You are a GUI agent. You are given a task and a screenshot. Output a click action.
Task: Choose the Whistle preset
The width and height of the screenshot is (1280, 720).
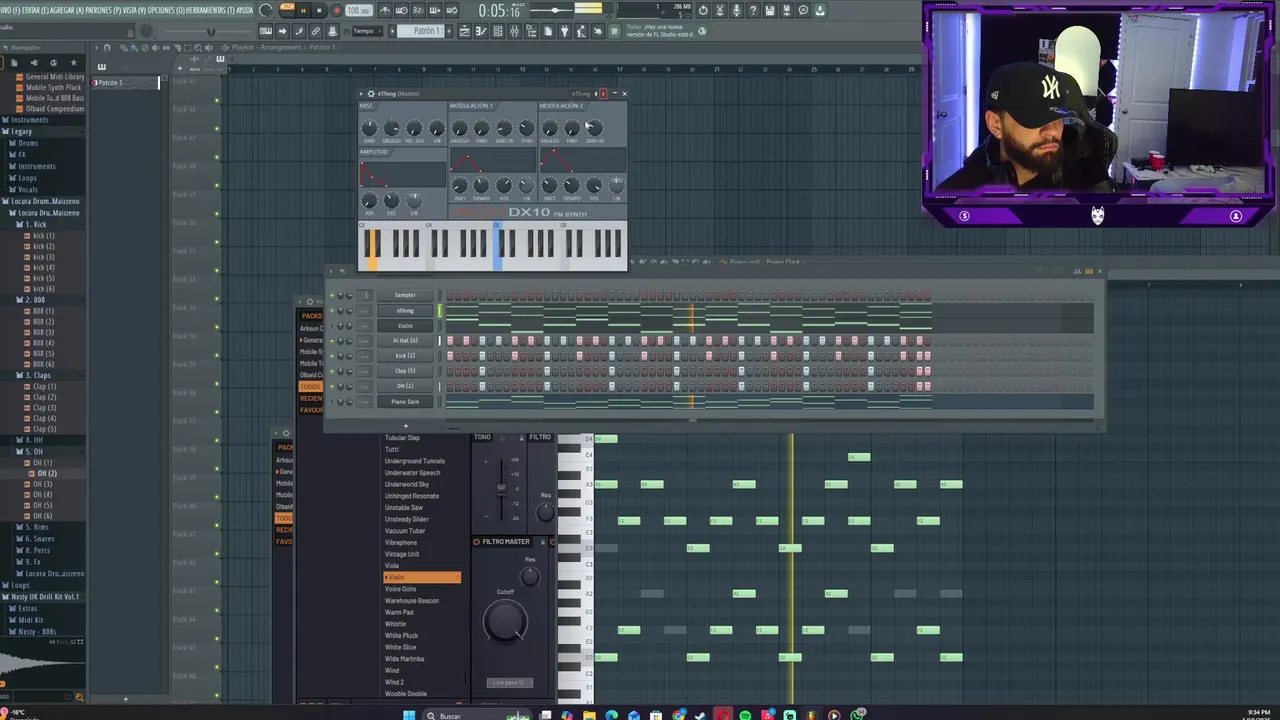(395, 624)
